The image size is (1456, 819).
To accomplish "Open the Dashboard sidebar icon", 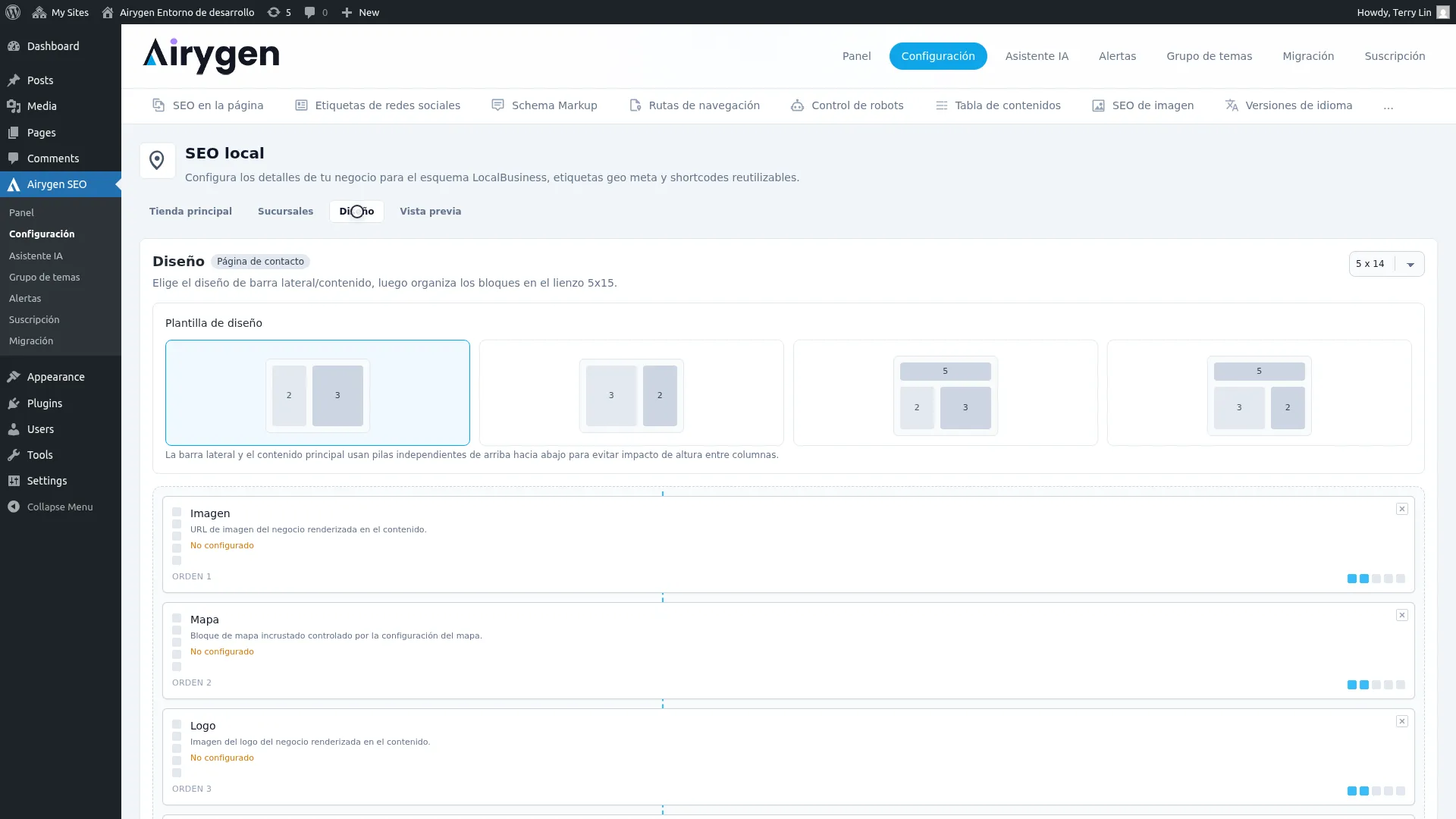I will pyautogui.click(x=14, y=46).
